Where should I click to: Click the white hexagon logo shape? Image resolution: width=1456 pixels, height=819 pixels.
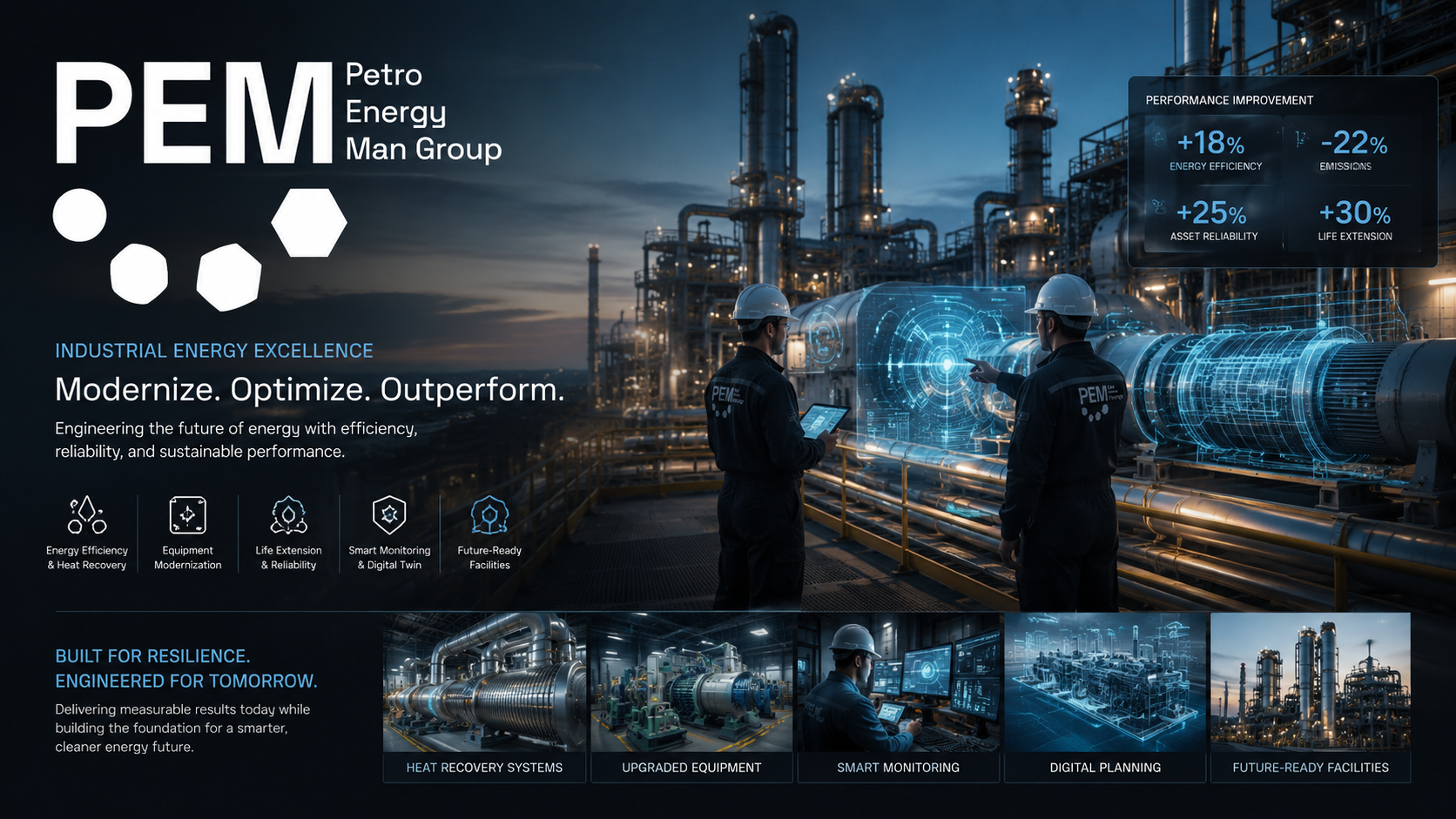point(309,223)
